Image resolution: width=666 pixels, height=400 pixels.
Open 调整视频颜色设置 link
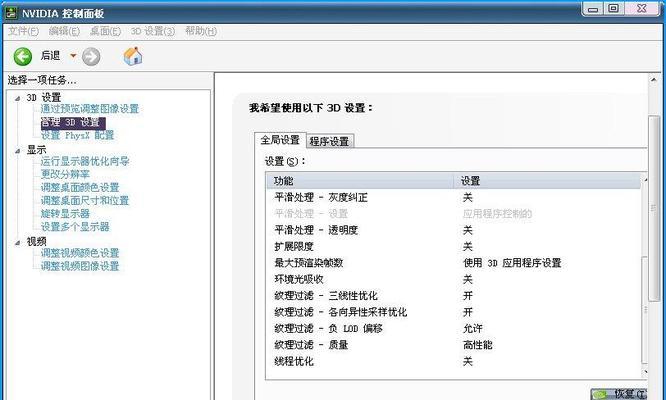(x=80, y=253)
